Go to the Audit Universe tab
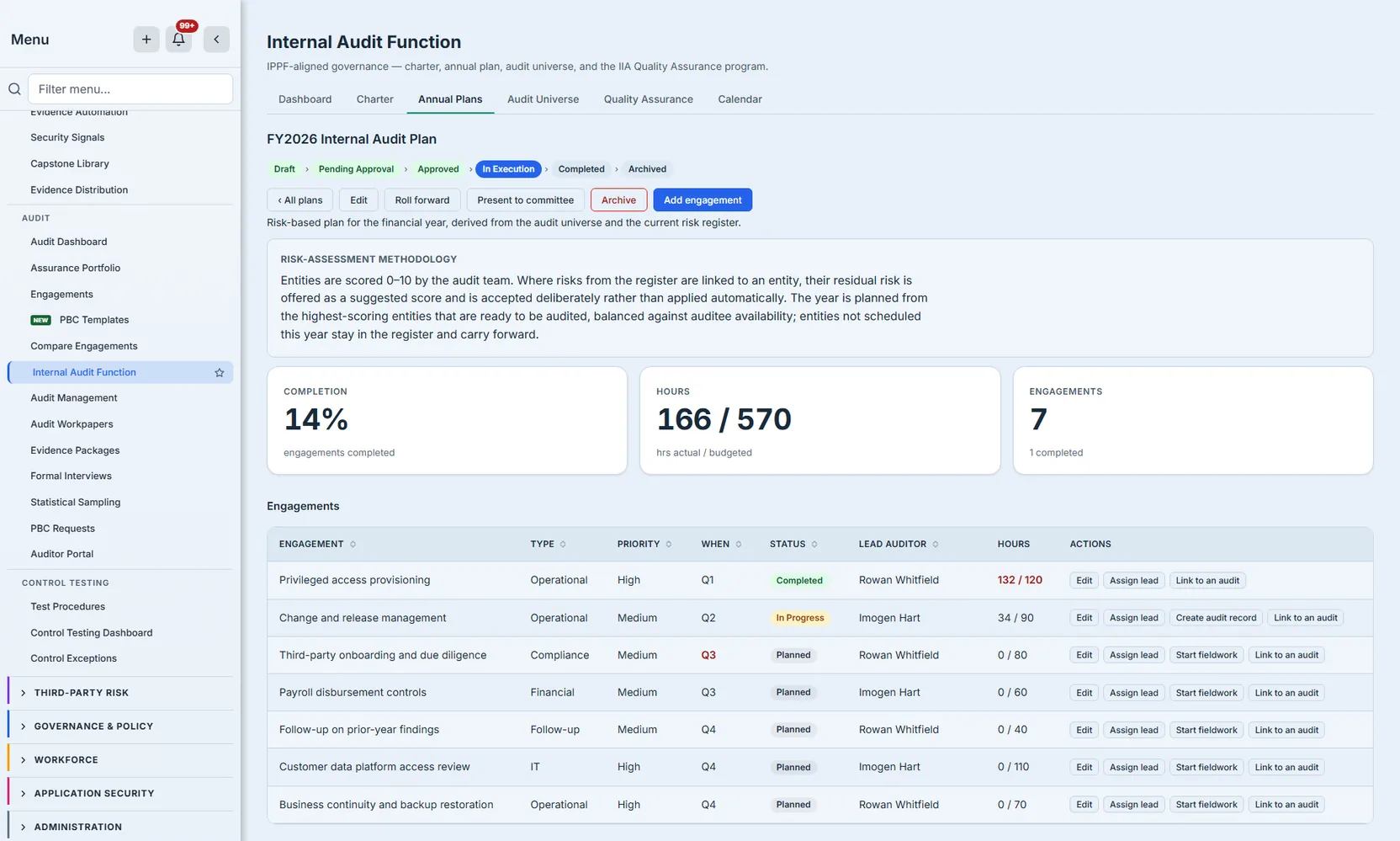Image resolution: width=1400 pixels, height=841 pixels. coord(543,99)
